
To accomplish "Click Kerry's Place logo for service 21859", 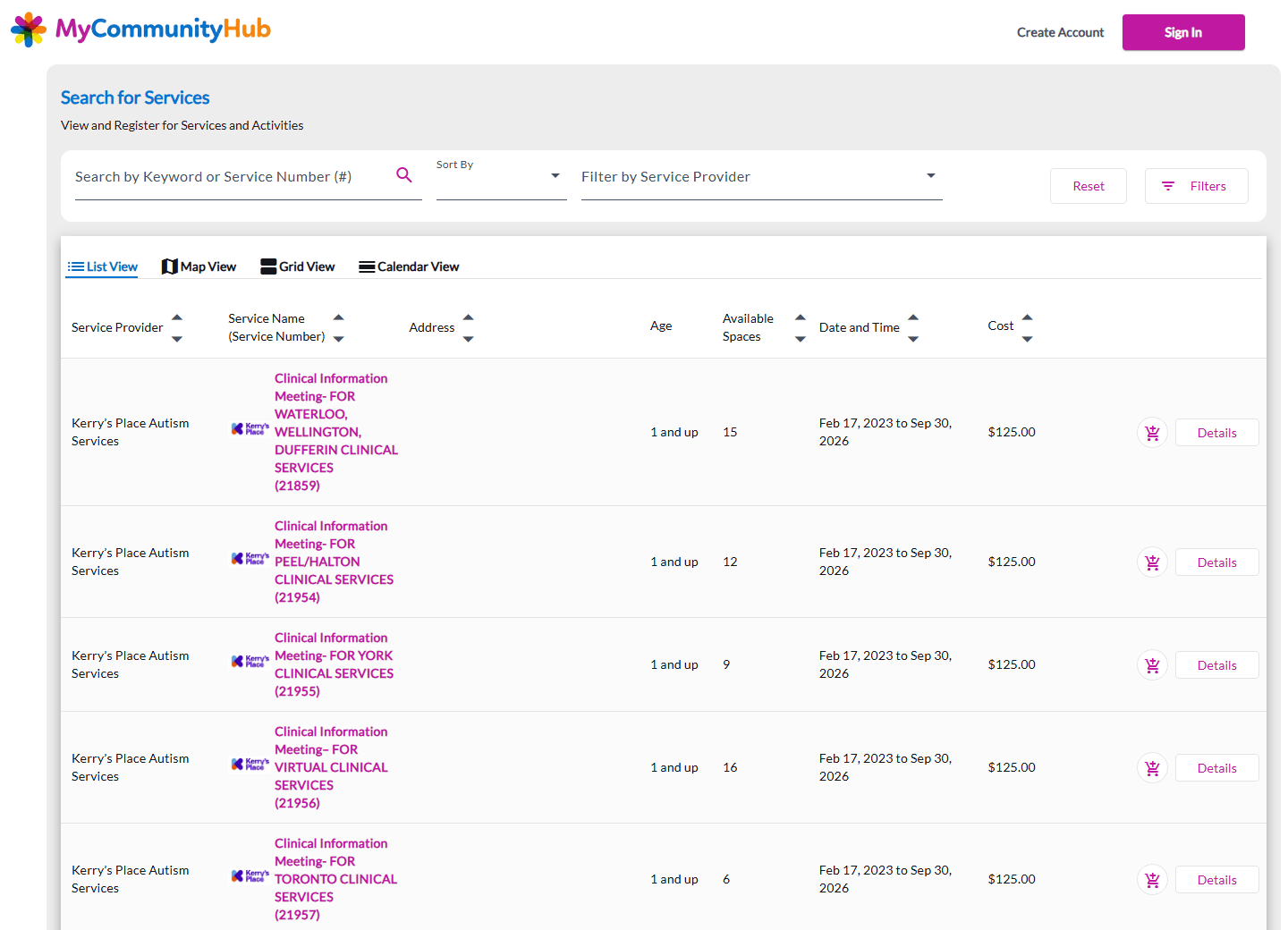I will pyautogui.click(x=250, y=429).
